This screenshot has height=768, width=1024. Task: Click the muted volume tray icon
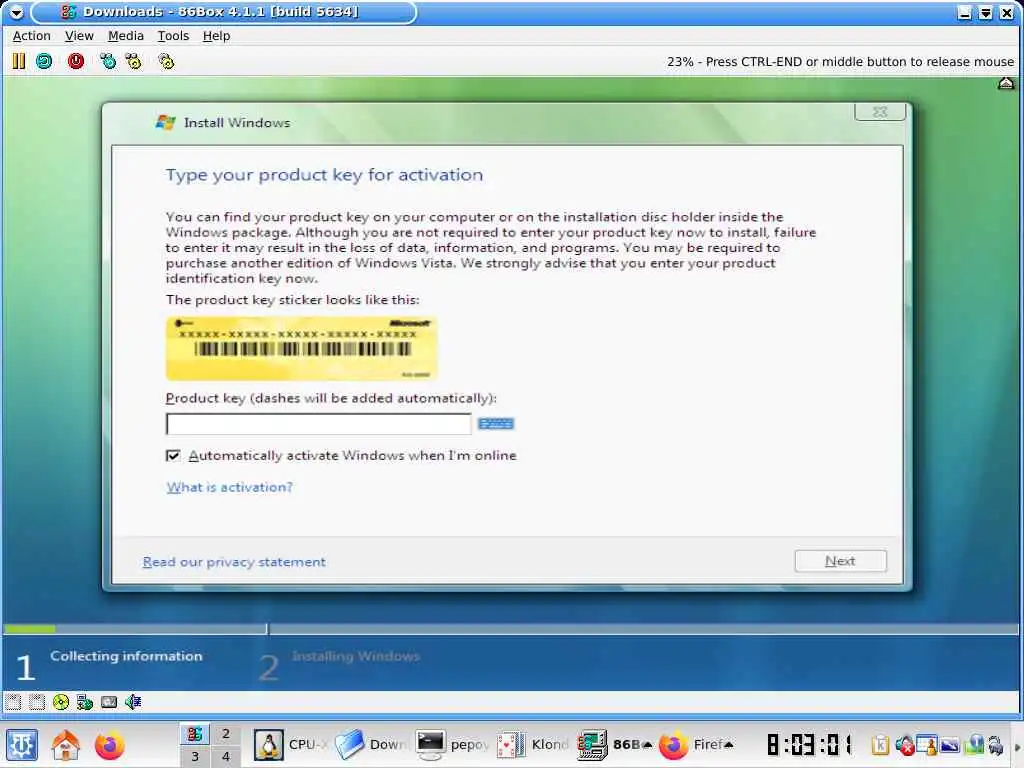[x=904, y=744]
